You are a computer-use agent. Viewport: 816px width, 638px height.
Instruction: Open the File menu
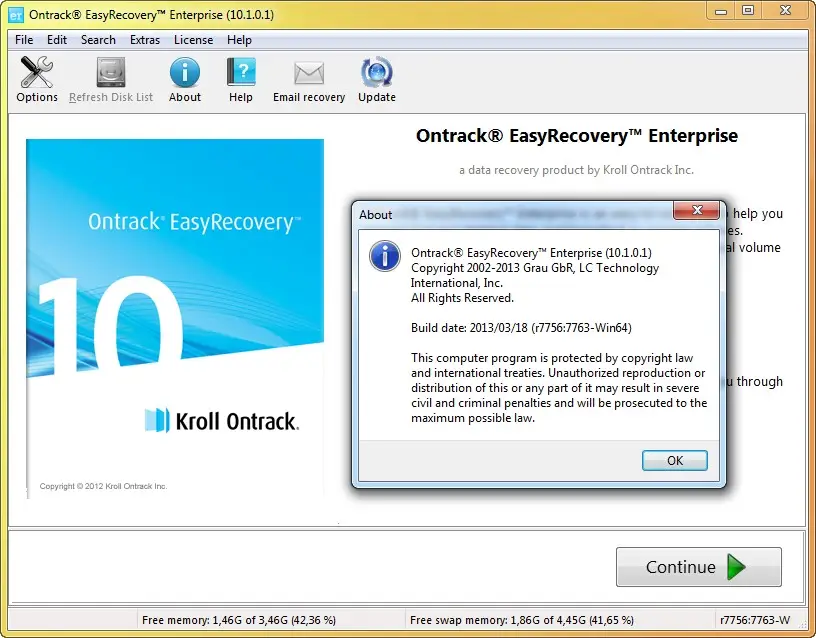24,40
